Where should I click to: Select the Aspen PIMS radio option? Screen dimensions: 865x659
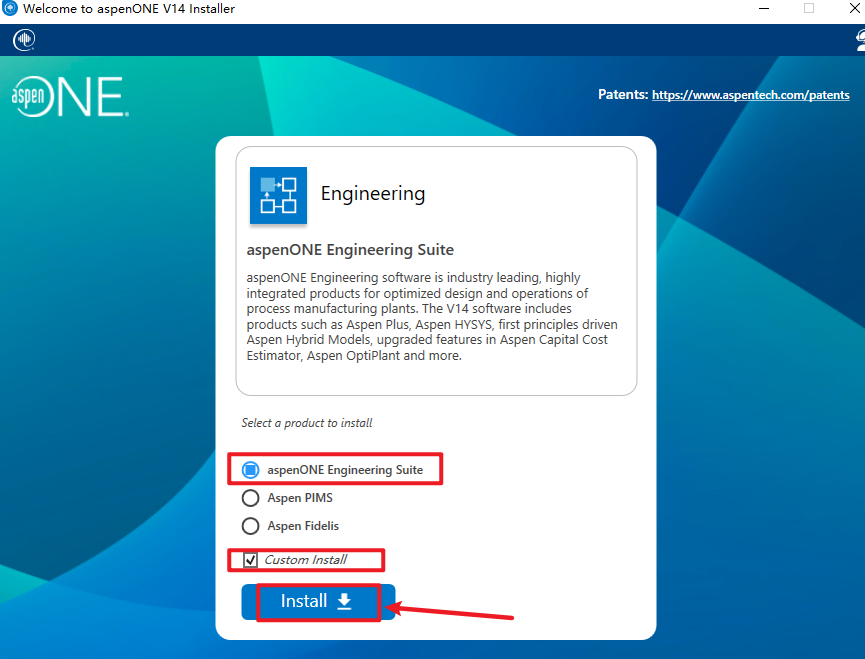251,498
